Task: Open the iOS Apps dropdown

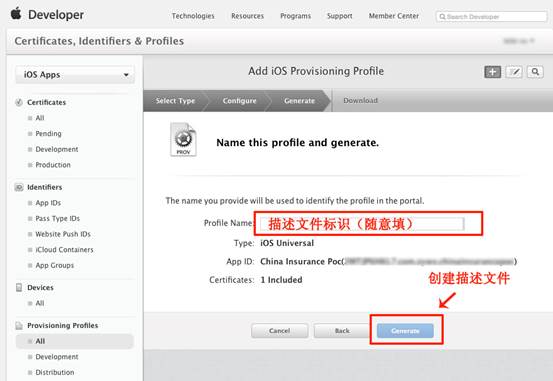Action: click(x=75, y=75)
